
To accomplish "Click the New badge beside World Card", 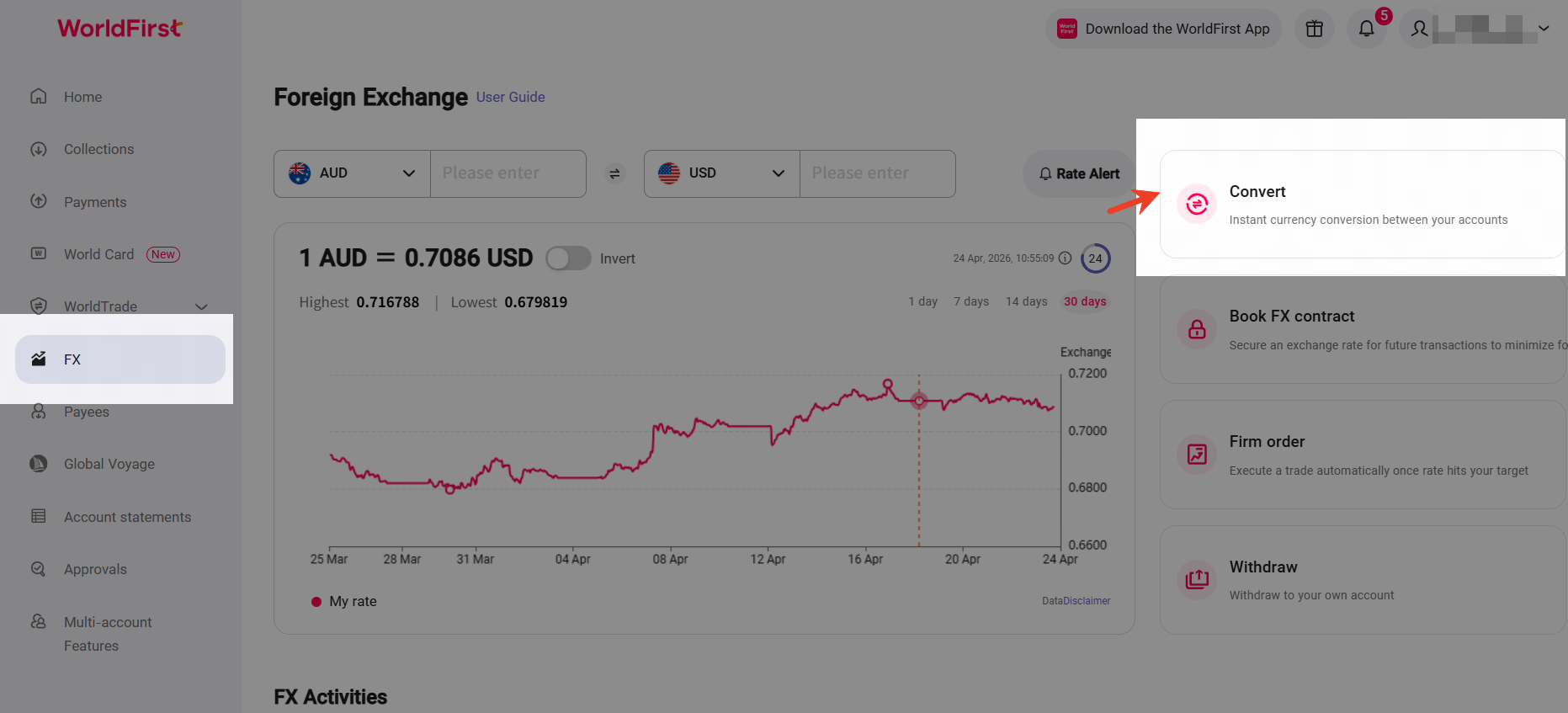I will [163, 254].
